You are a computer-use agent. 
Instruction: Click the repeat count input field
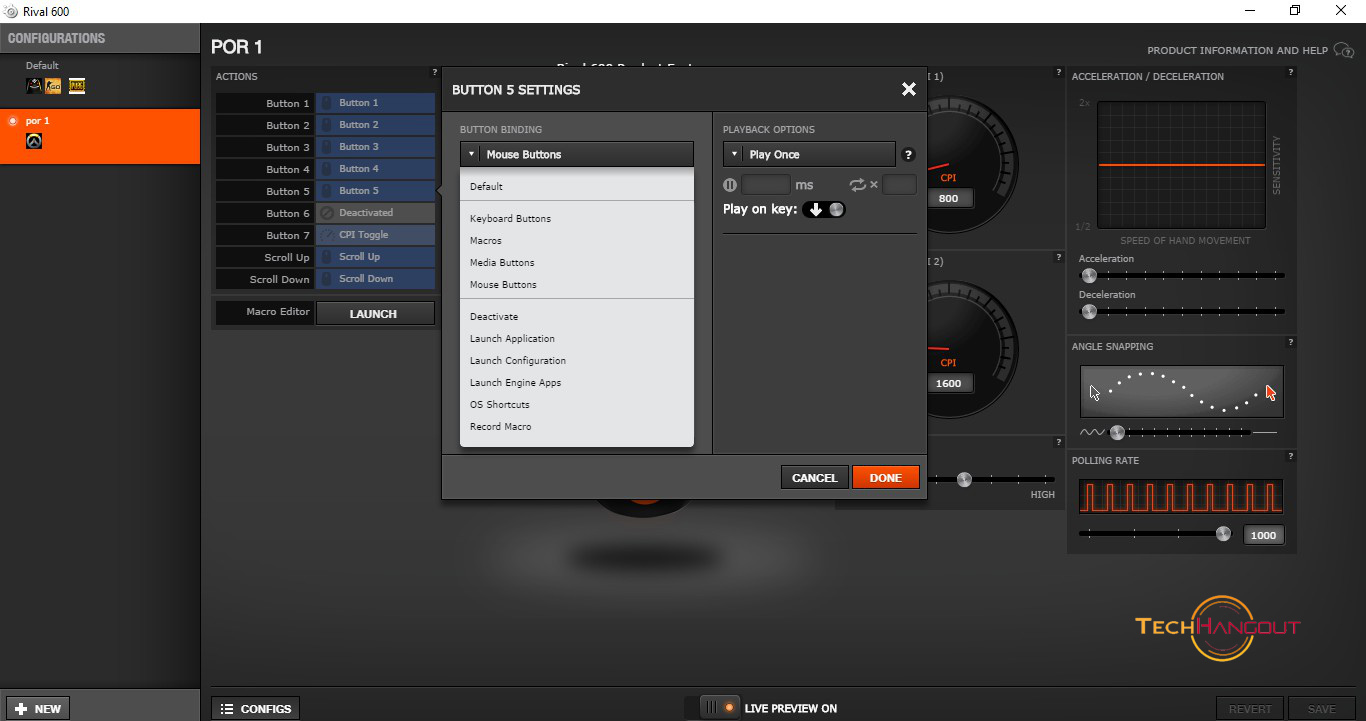tap(899, 185)
